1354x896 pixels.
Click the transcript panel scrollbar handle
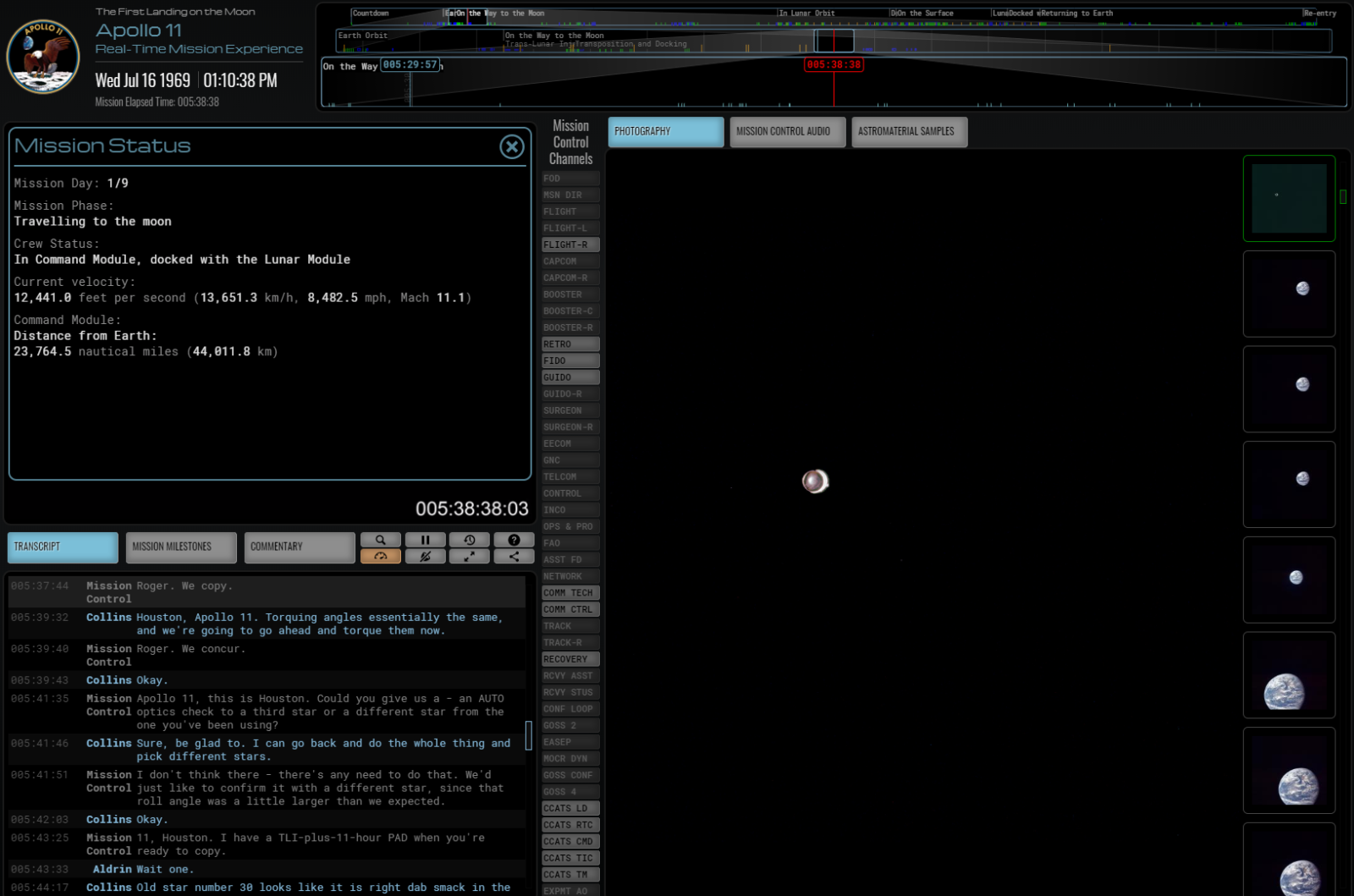click(x=529, y=735)
